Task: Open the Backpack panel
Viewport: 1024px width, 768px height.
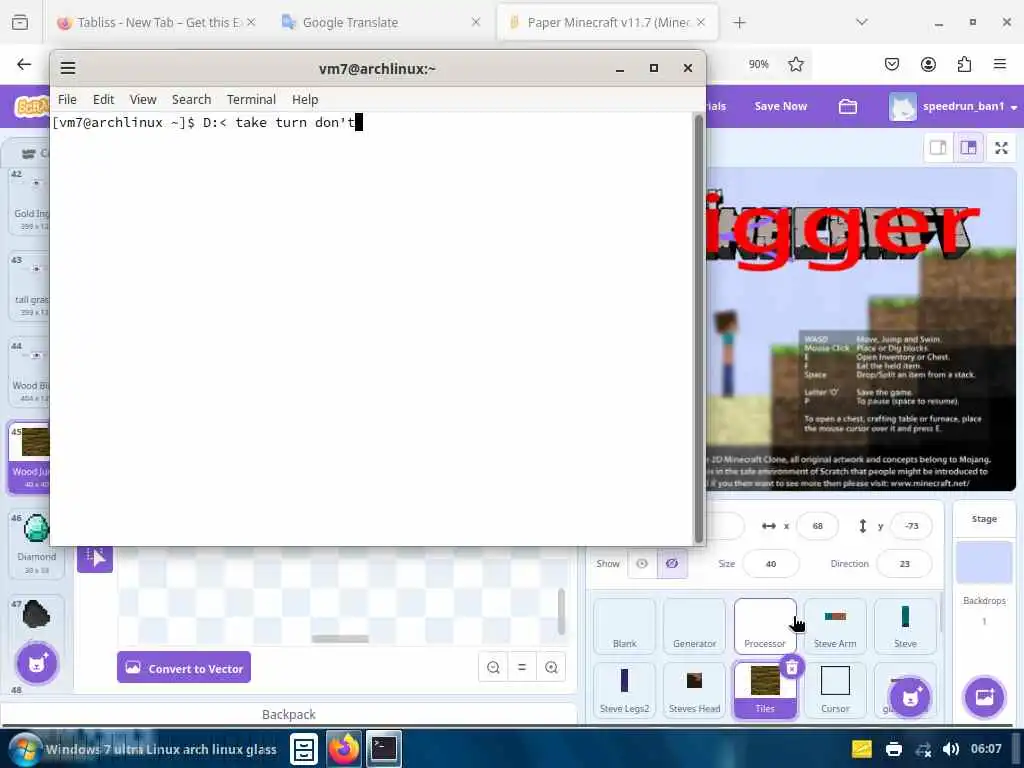Action: [289, 714]
